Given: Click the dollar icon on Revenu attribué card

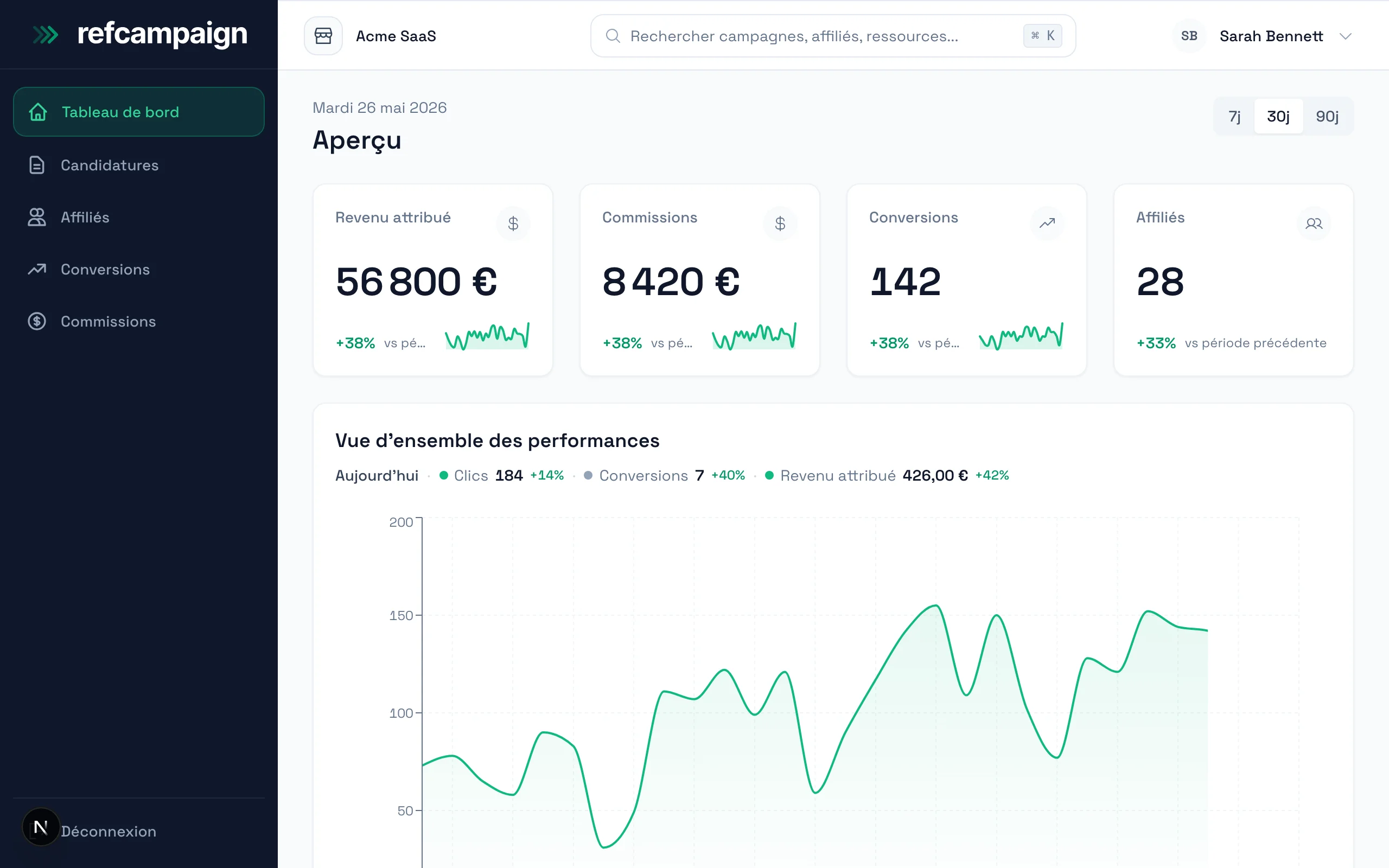Looking at the screenshot, I should [x=513, y=224].
